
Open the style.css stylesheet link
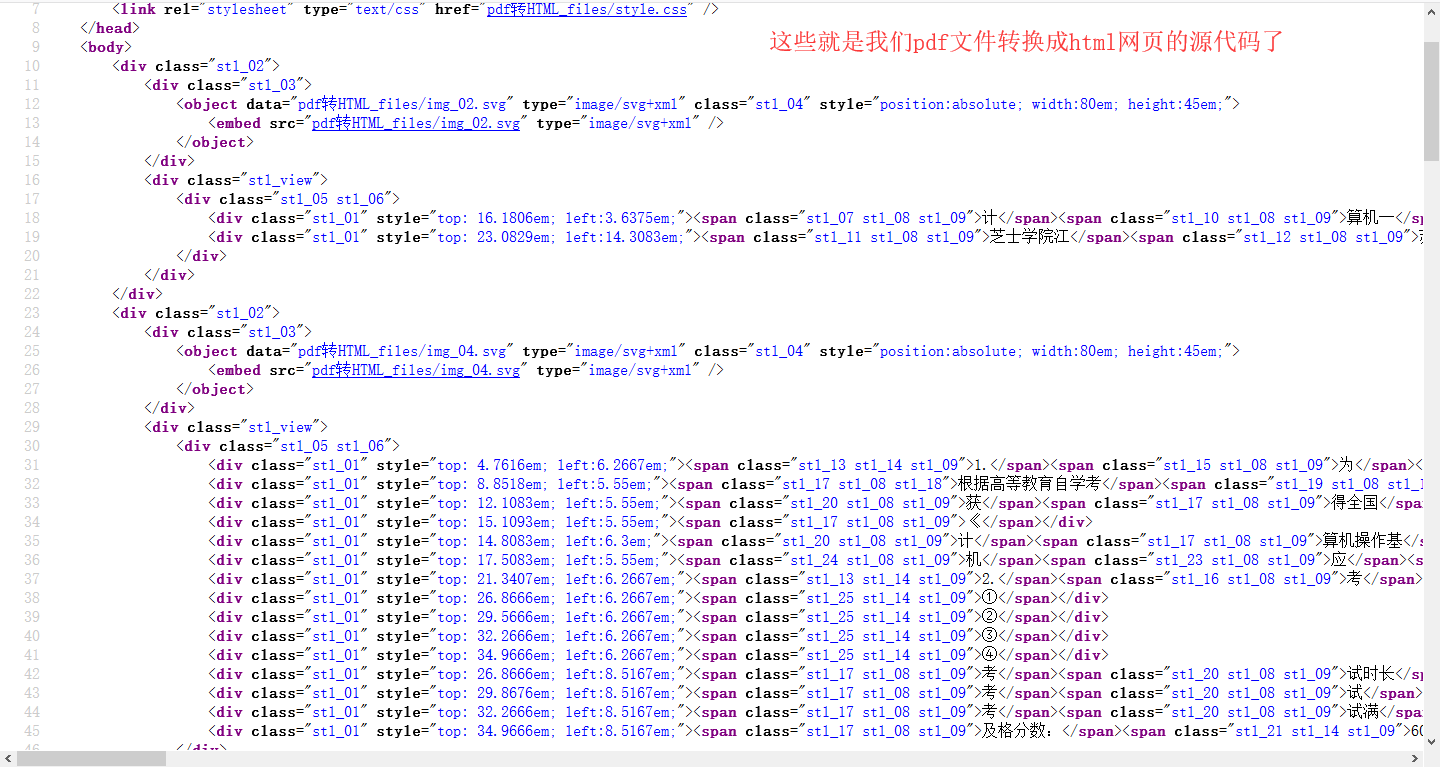click(x=587, y=9)
